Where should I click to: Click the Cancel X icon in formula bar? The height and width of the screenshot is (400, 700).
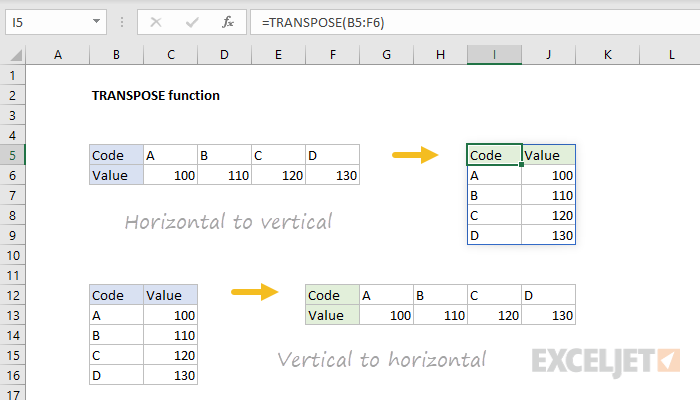click(x=156, y=22)
